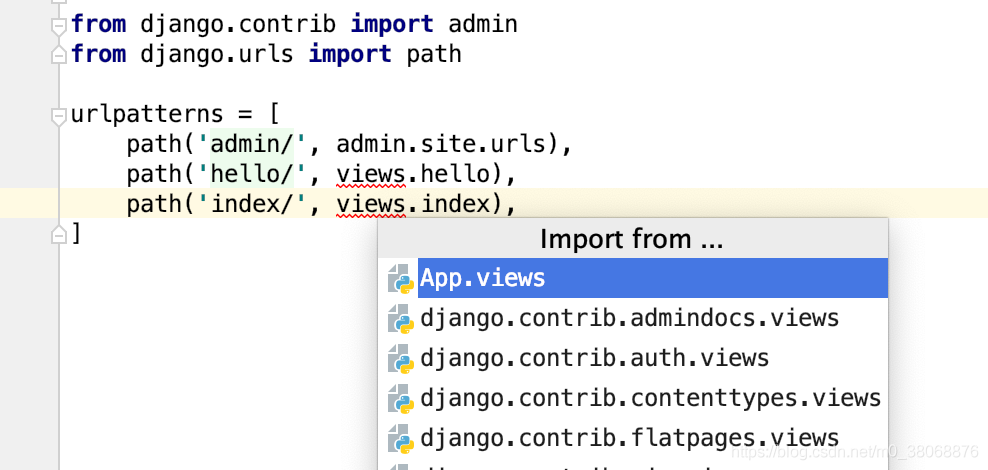Click the fold end marker at django.urls import line

click(59, 55)
